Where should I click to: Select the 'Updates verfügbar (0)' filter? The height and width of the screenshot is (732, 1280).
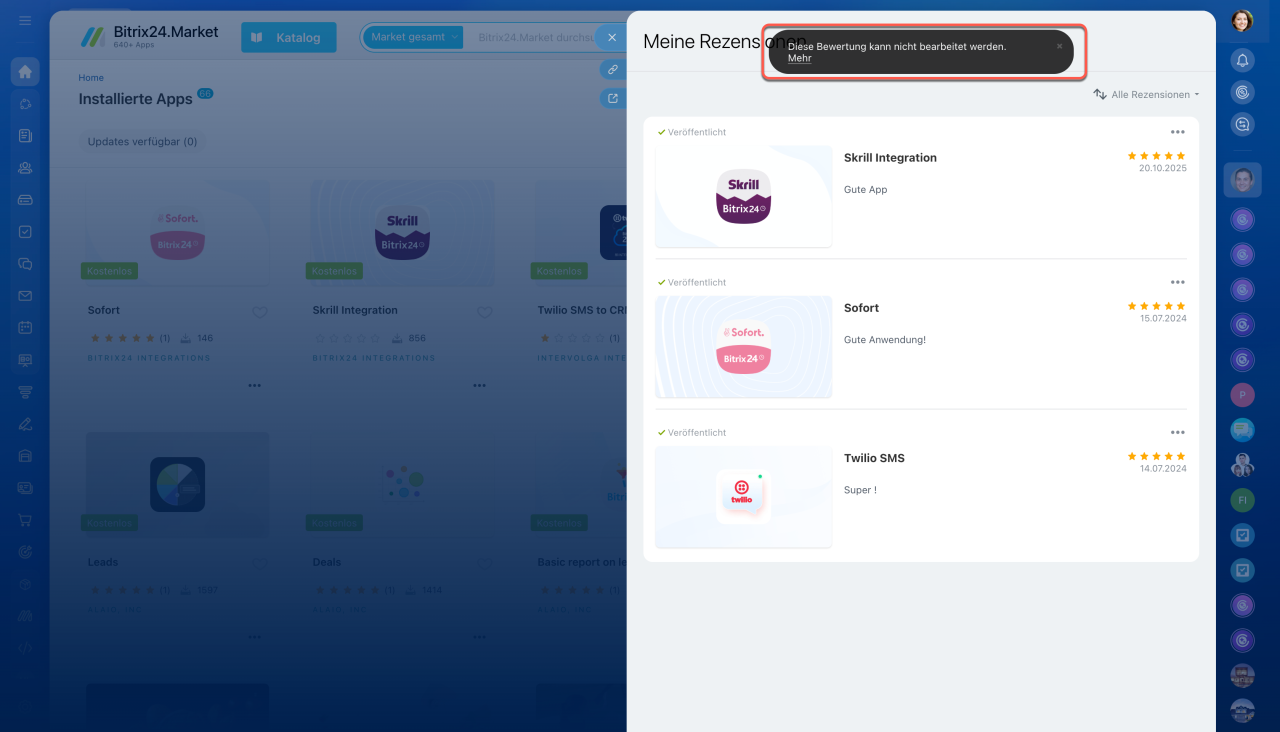(142, 142)
